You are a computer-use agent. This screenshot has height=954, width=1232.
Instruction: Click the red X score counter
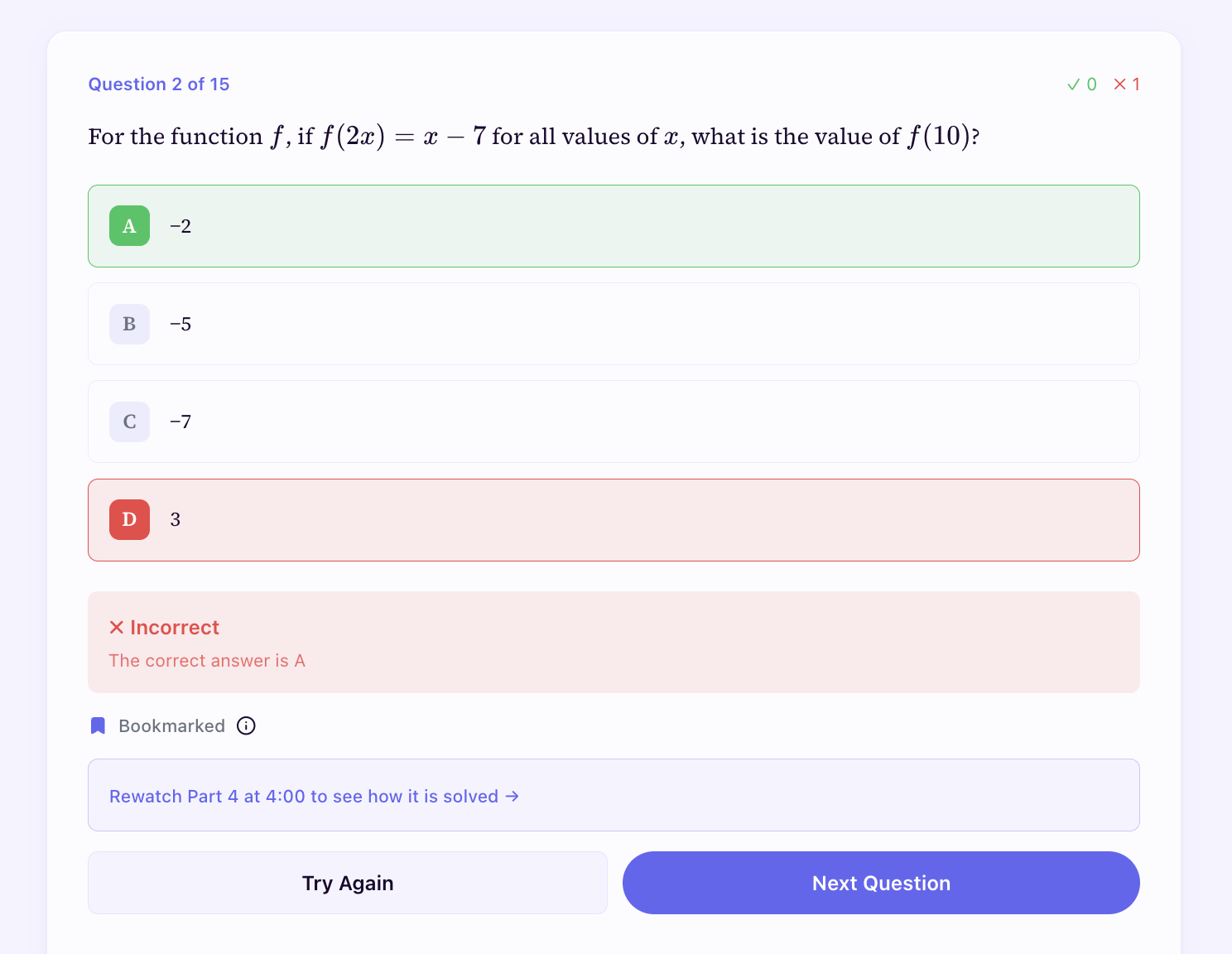(x=1127, y=84)
